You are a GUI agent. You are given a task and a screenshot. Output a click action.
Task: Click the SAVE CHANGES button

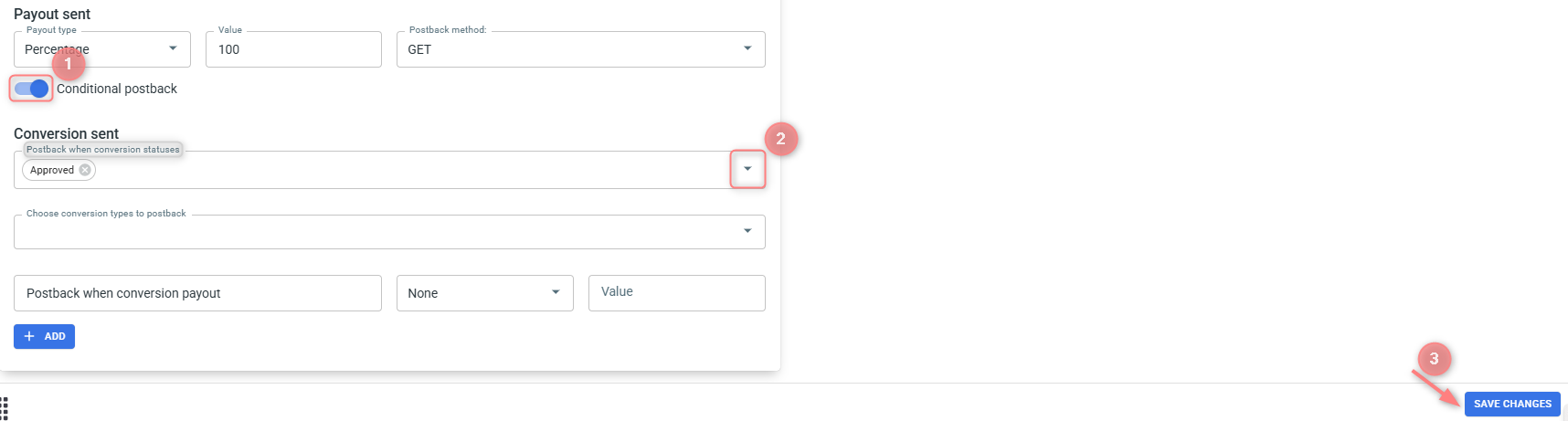pyautogui.click(x=1512, y=404)
